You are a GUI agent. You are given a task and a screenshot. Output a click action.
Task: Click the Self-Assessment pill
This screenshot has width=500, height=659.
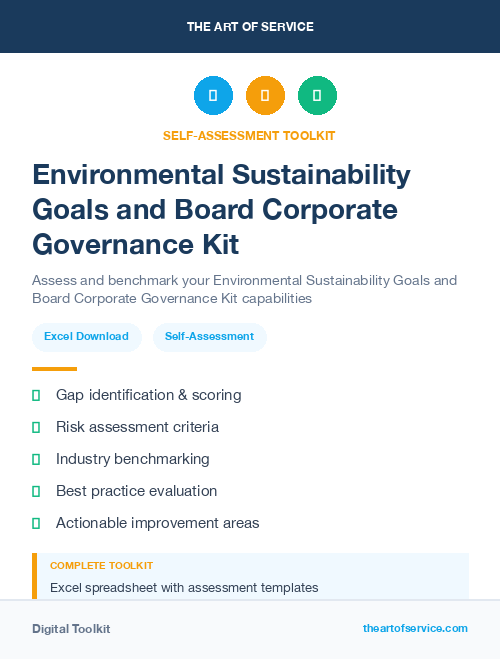pos(210,337)
